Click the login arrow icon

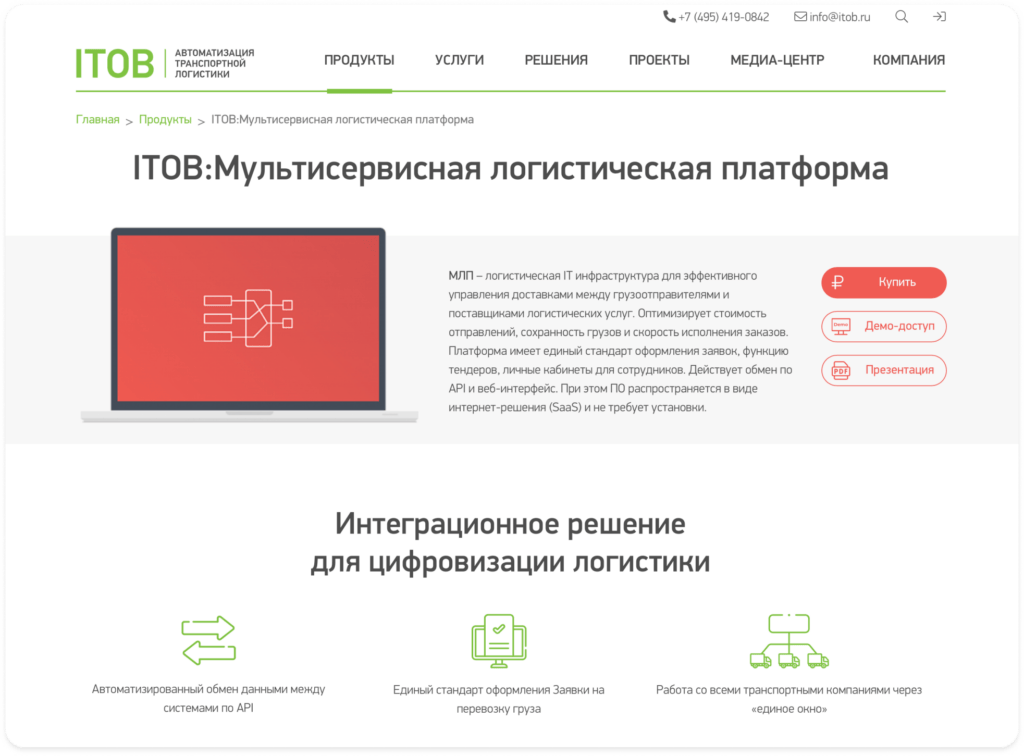click(939, 17)
